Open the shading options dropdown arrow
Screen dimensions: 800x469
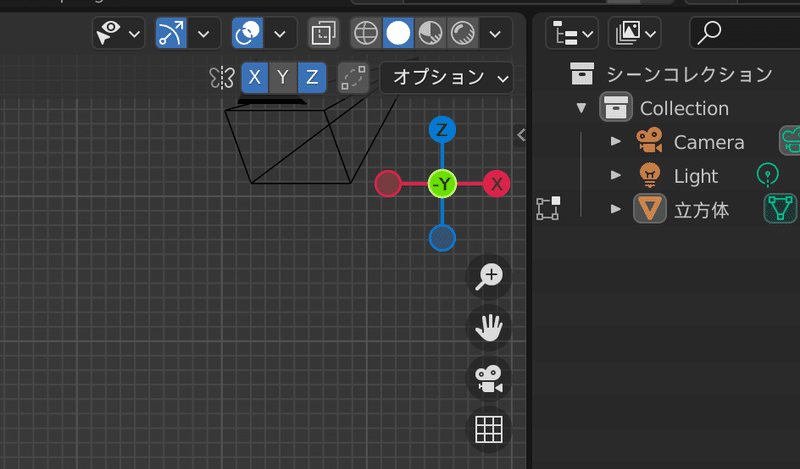[x=495, y=34]
